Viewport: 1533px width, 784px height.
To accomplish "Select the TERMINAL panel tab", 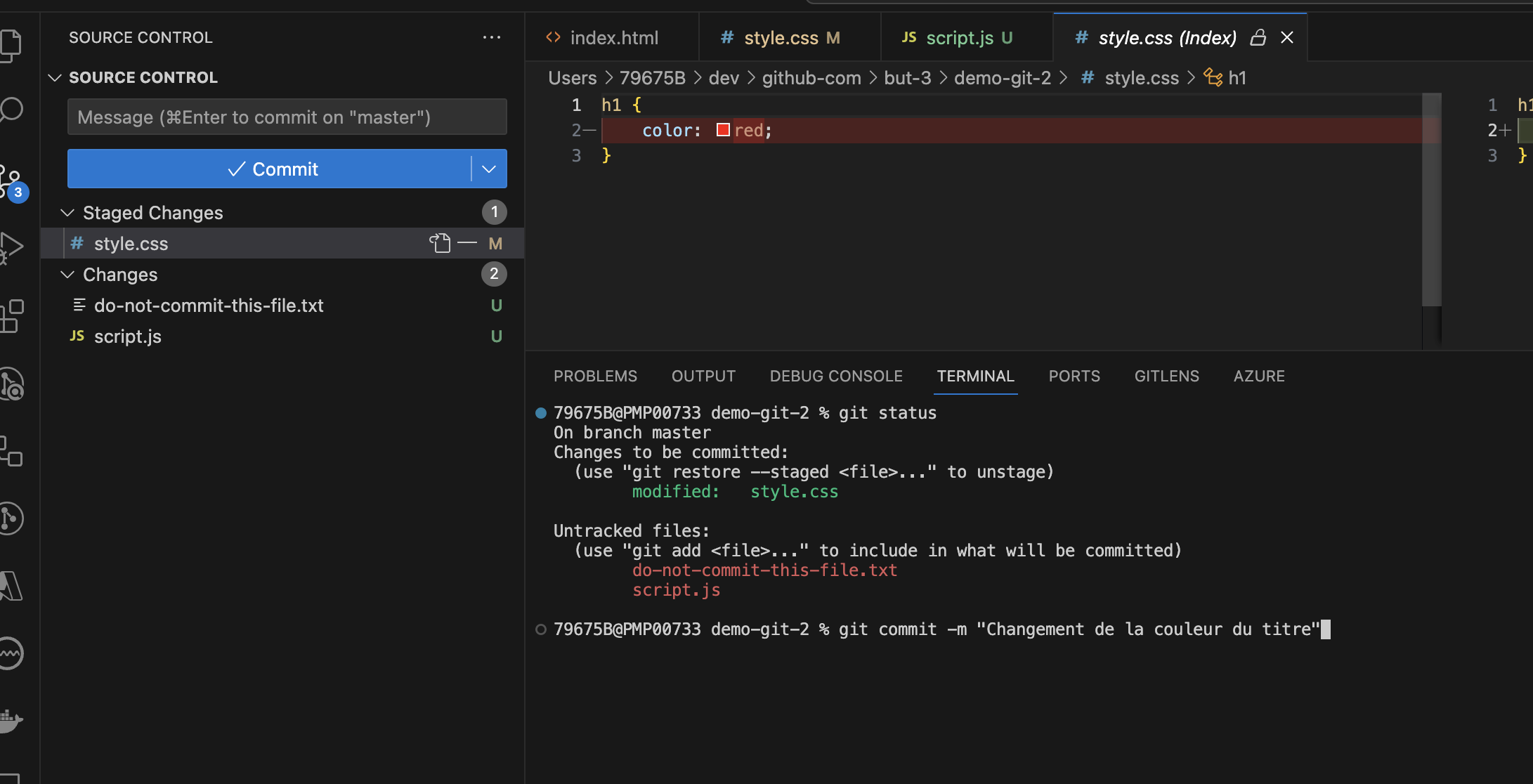I will [975, 376].
